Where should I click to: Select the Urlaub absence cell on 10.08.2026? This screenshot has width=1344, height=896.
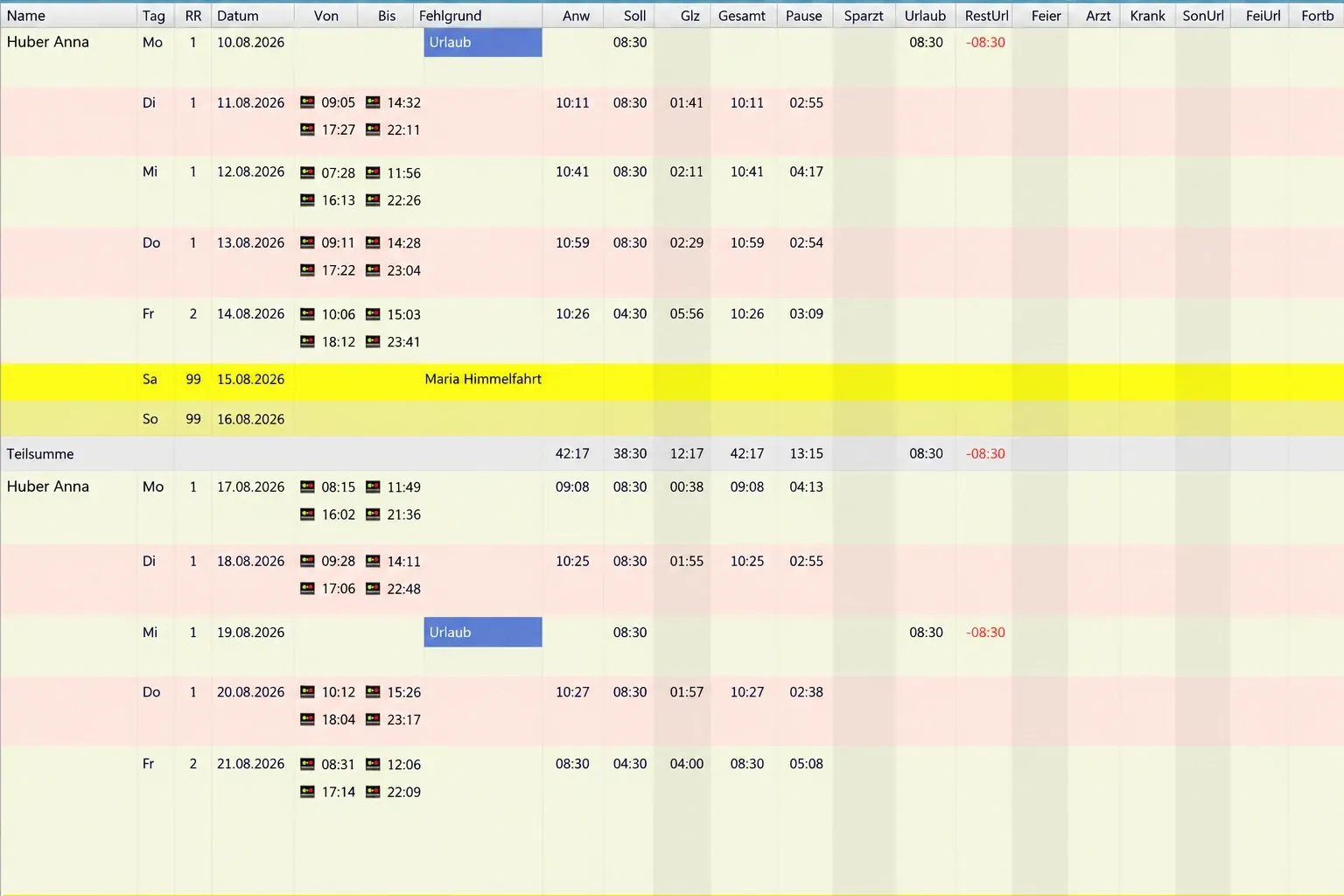click(x=483, y=42)
